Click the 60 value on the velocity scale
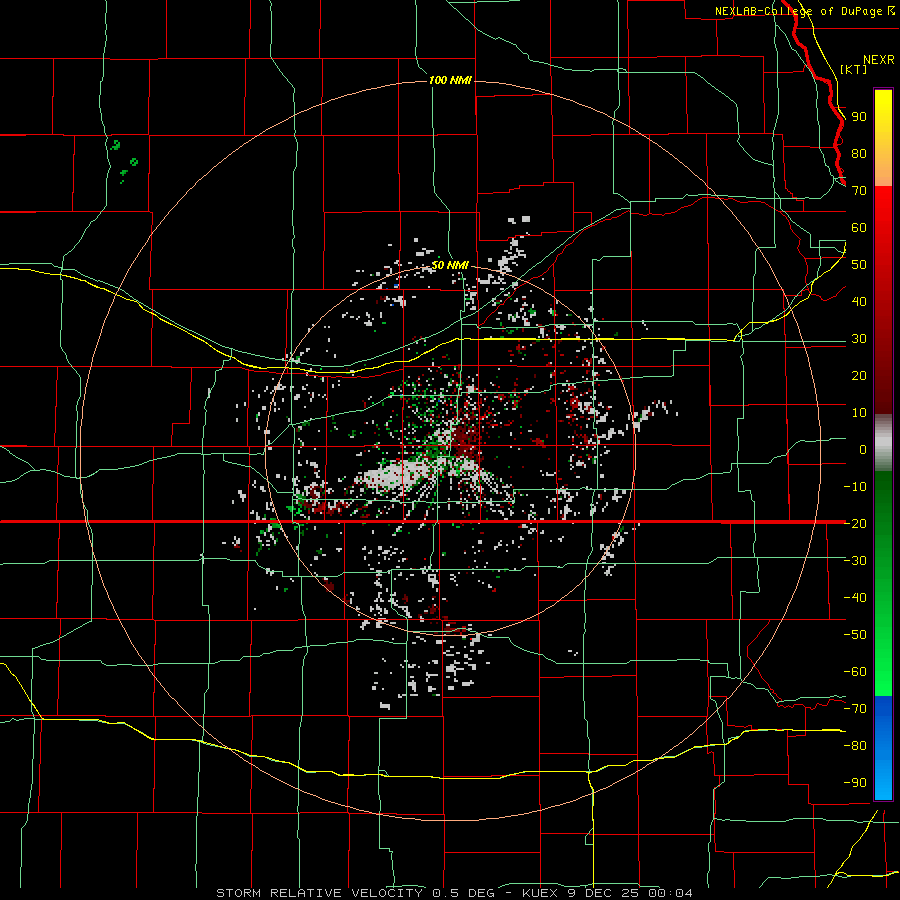This screenshot has width=900, height=900. (x=859, y=228)
